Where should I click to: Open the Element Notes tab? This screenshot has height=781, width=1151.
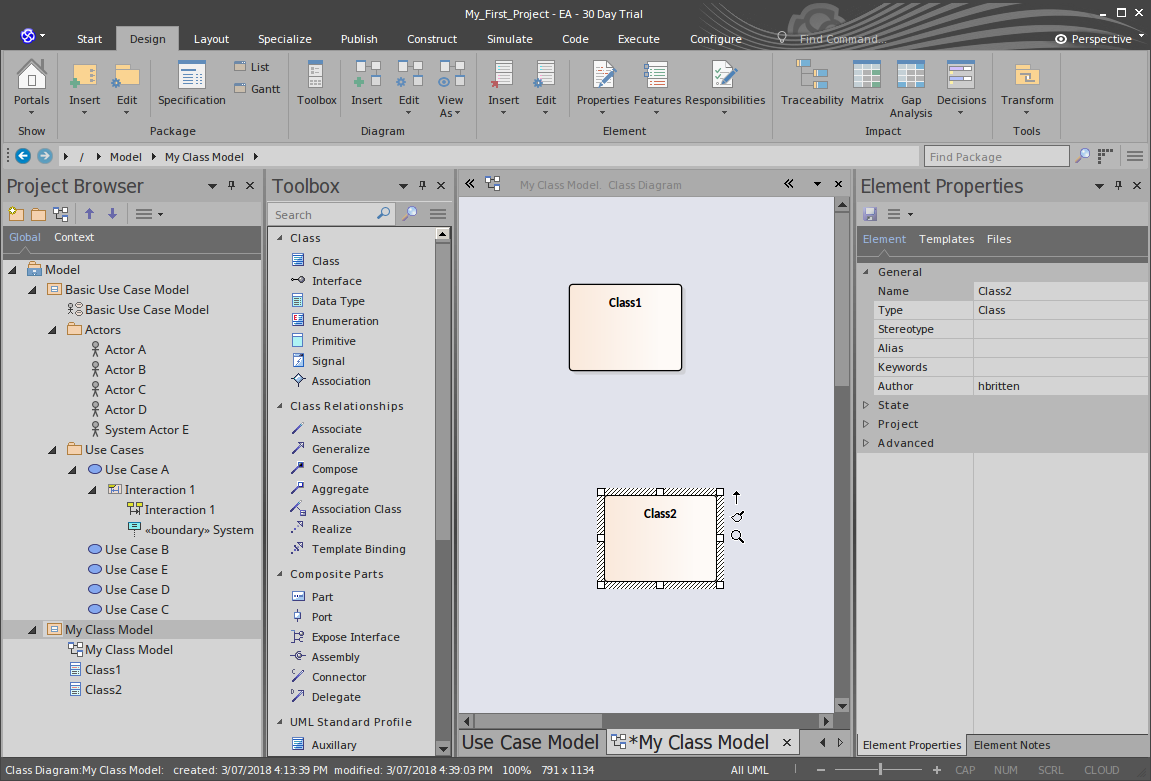(x=1011, y=745)
